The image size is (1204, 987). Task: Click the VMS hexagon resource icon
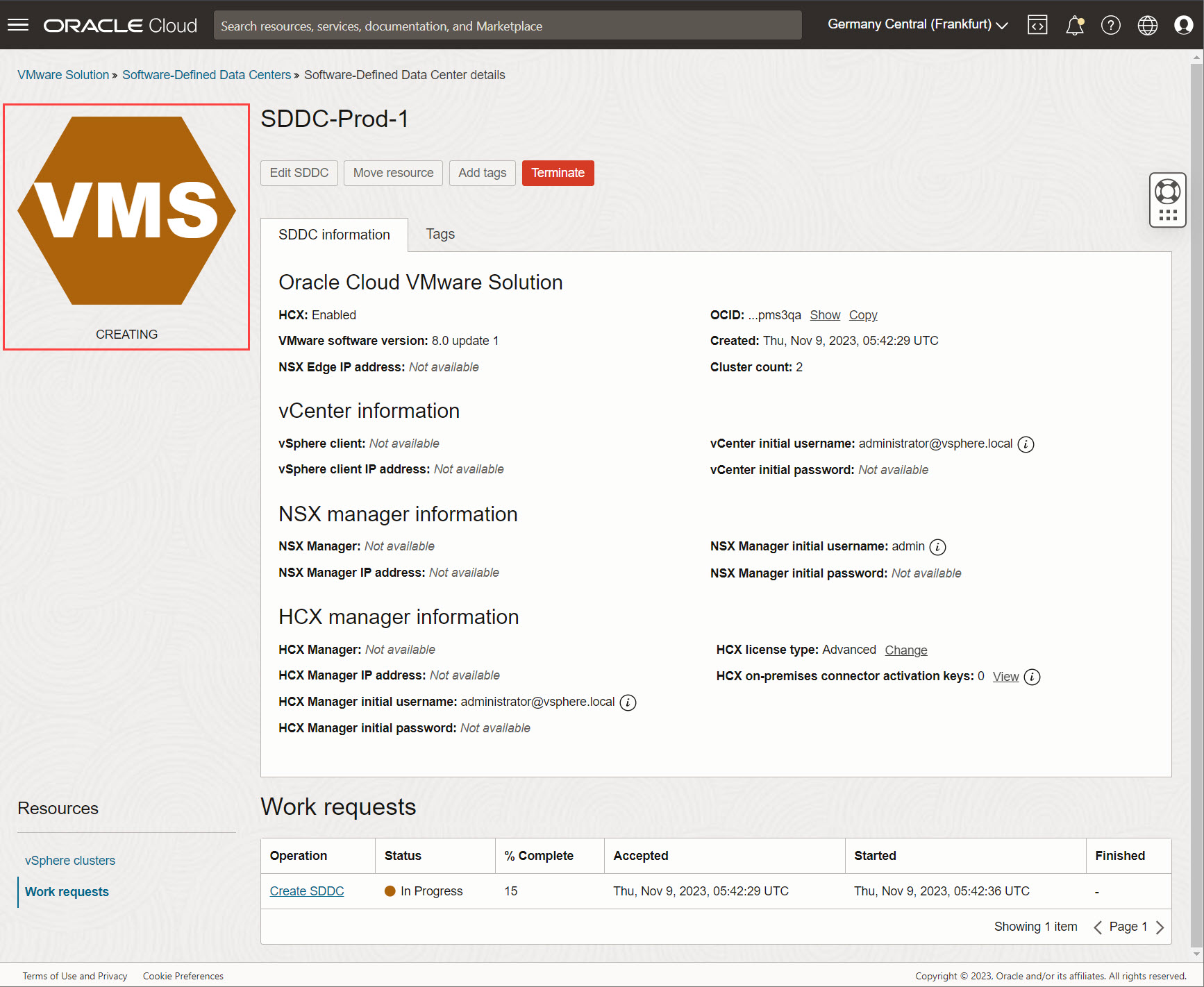[x=126, y=210]
